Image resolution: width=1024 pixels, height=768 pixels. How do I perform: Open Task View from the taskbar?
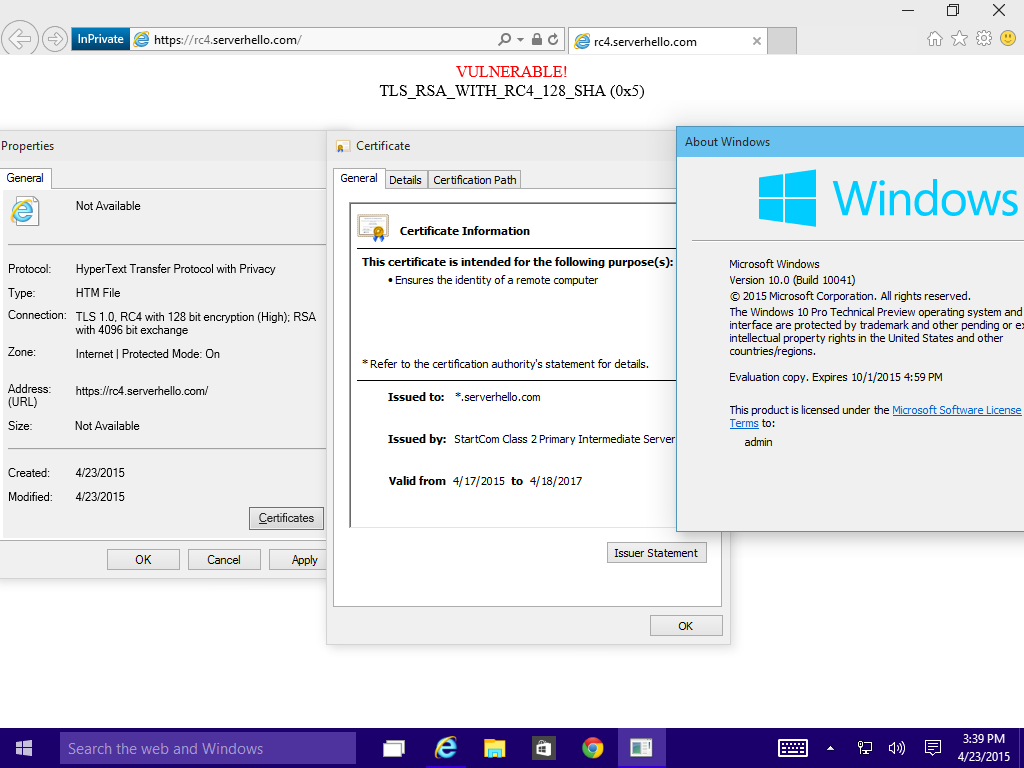pos(393,748)
